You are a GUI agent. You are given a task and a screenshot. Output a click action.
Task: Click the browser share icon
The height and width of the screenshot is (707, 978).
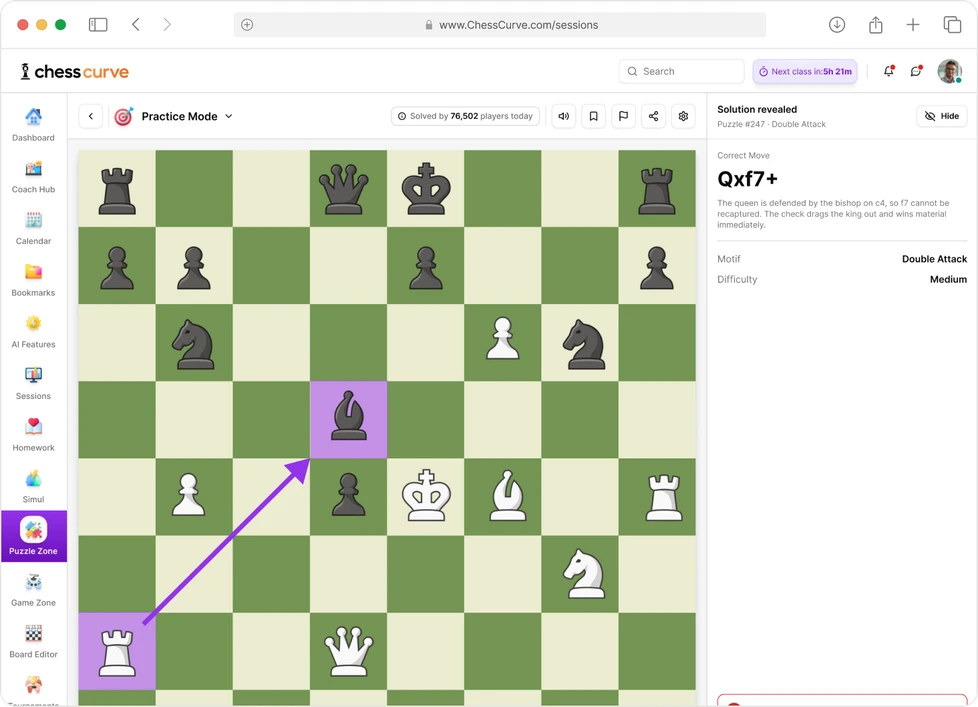[876, 25]
